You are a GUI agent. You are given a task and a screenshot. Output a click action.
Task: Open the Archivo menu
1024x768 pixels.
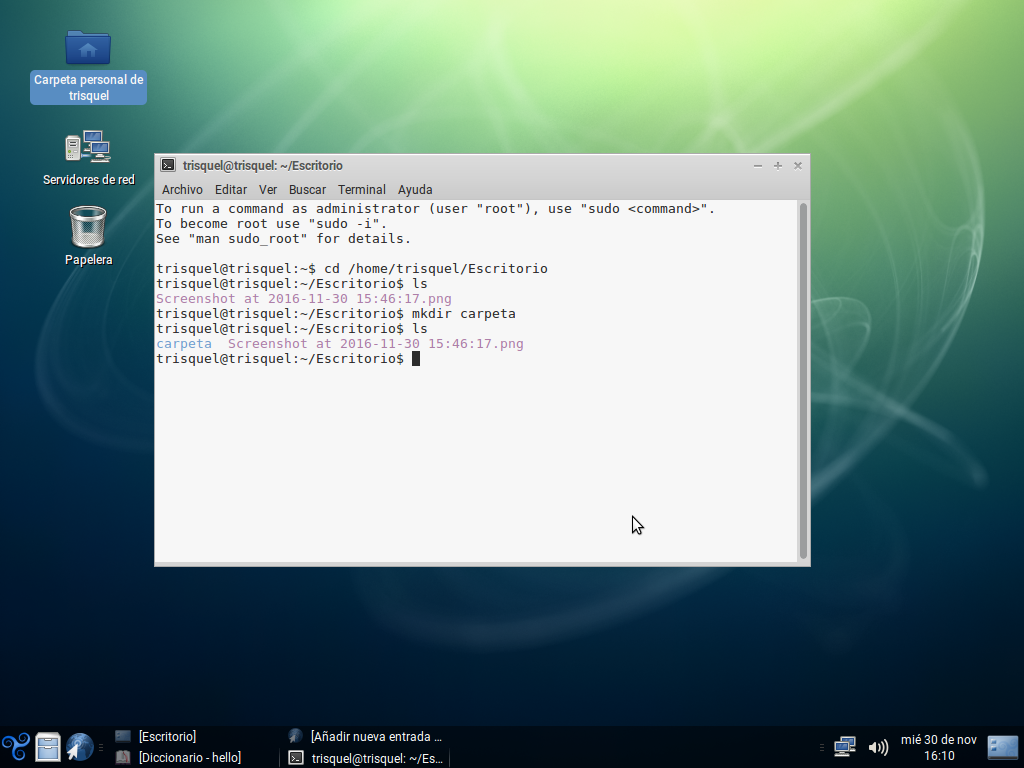(x=182, y=189)
